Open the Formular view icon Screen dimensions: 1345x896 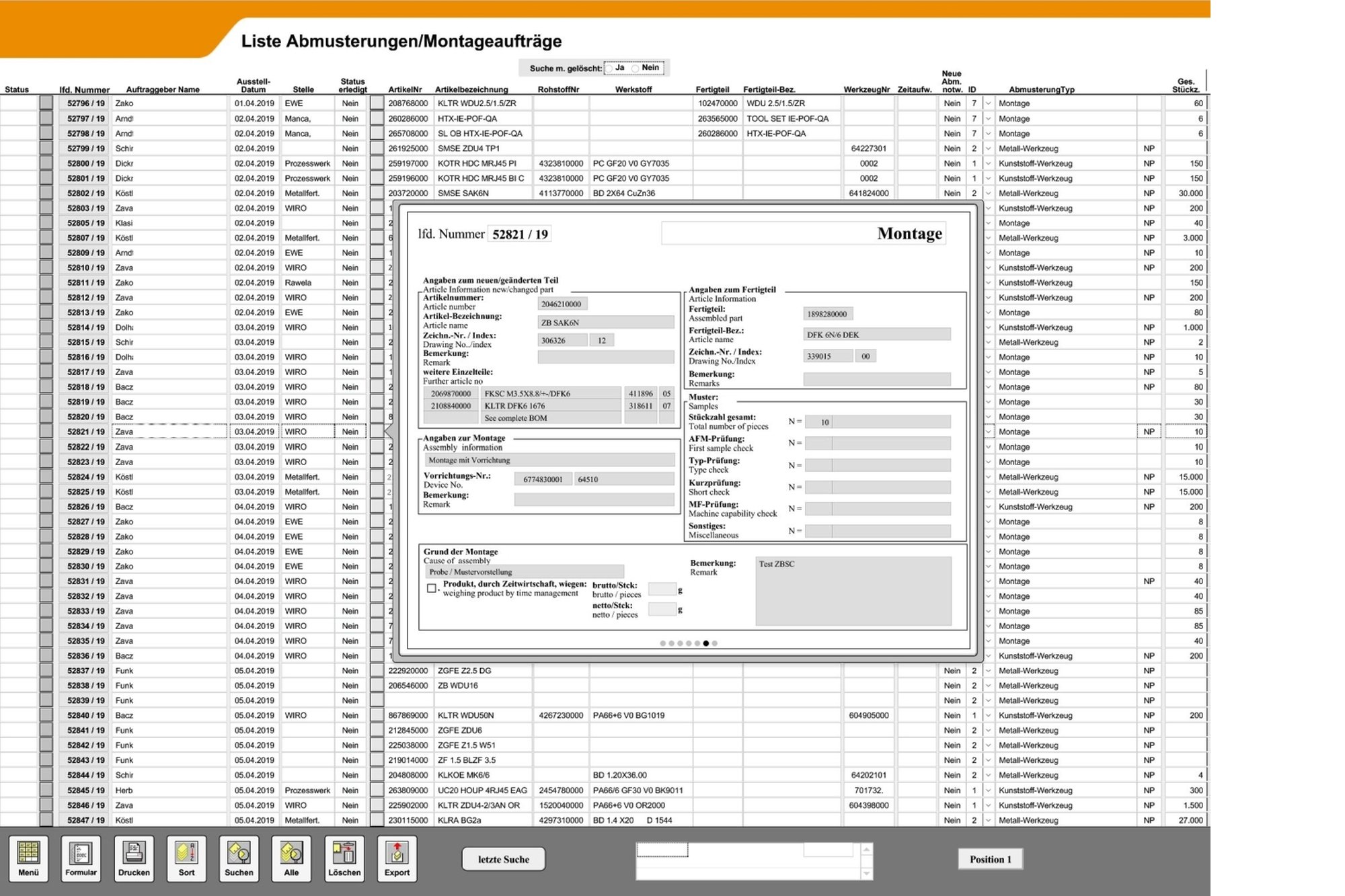[x=81, y=858]
